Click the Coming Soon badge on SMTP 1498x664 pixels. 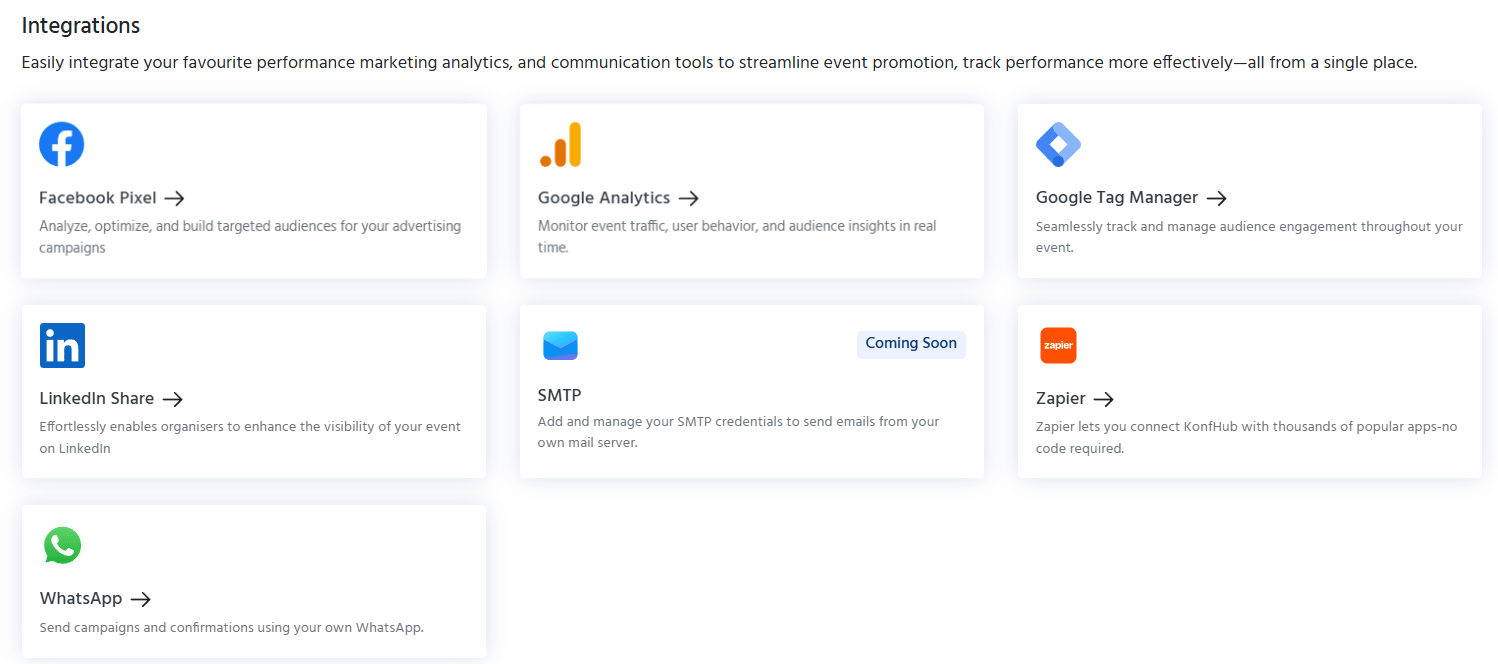911,343
